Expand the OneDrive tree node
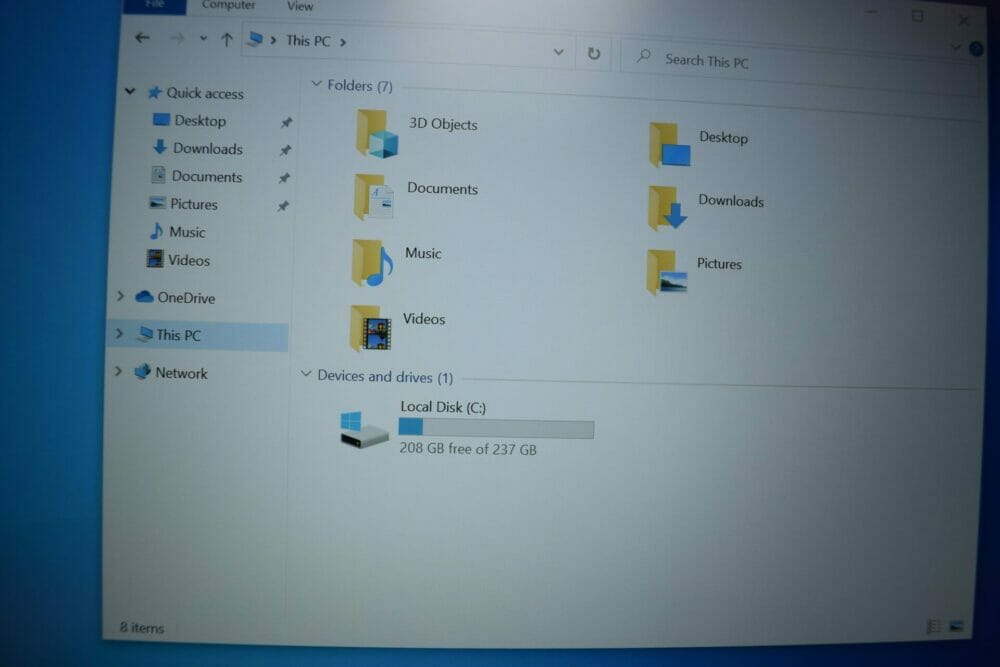 coord(120,295)
